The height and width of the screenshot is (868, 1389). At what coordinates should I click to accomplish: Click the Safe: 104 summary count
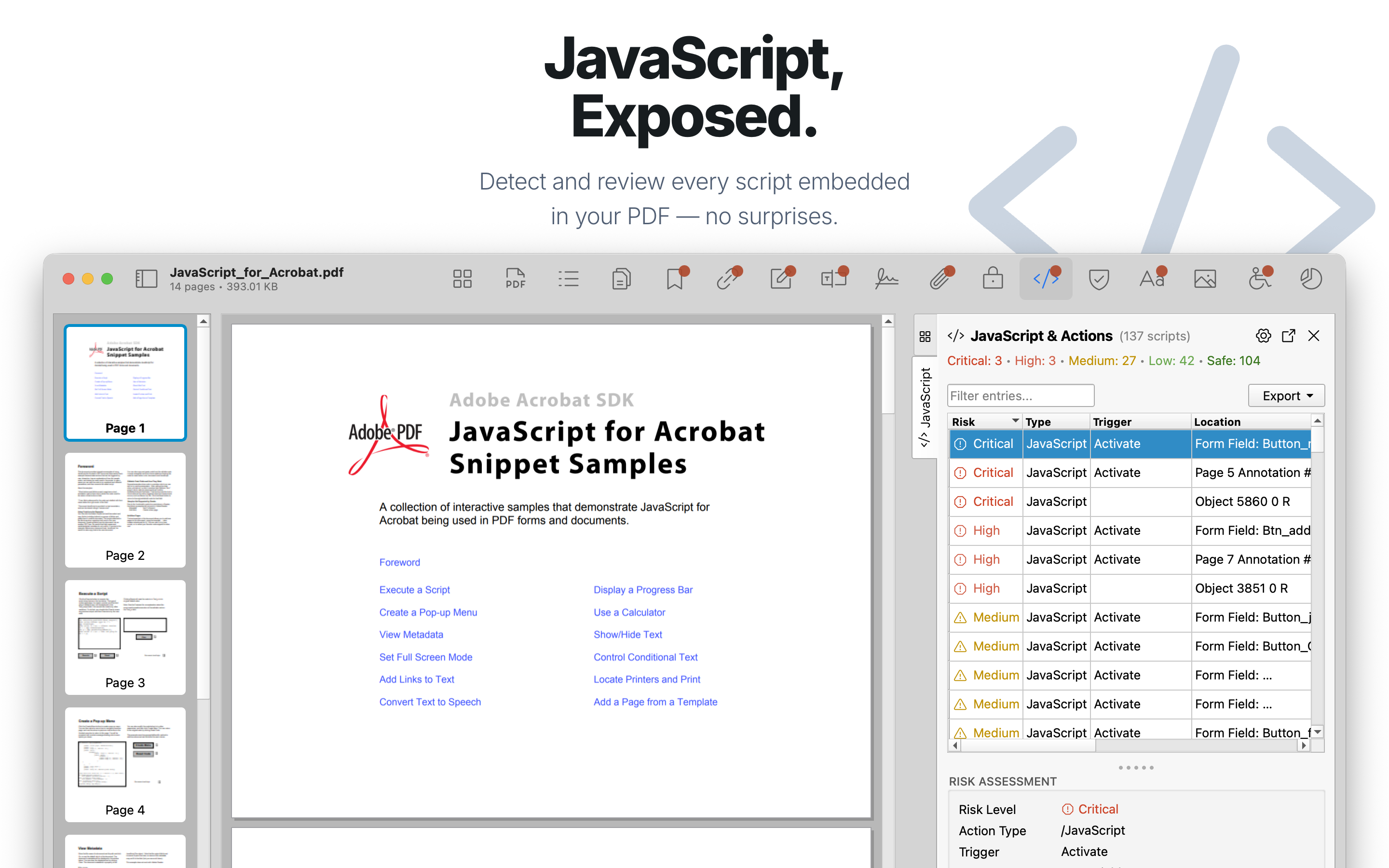pos(1233,361)
